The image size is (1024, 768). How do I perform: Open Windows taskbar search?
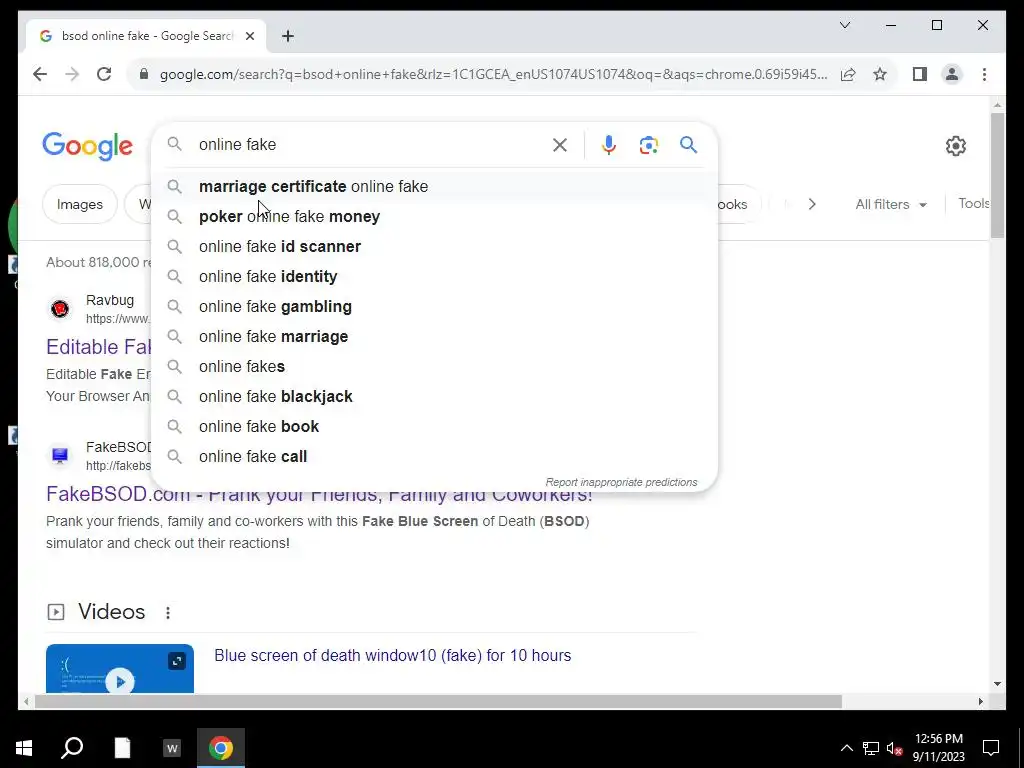[72, 748]
